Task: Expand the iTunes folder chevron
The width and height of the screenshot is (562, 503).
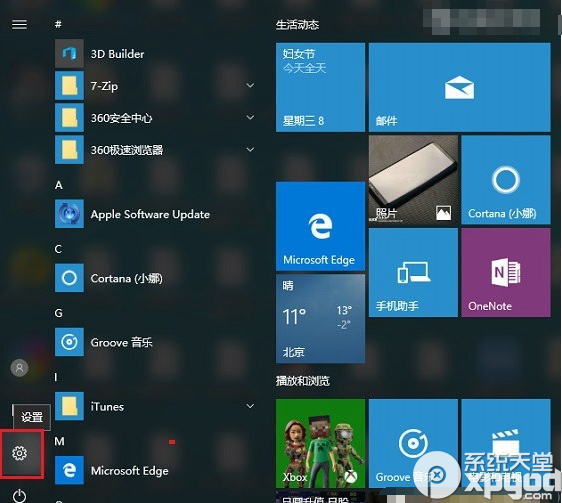Action: click(251, 406)
